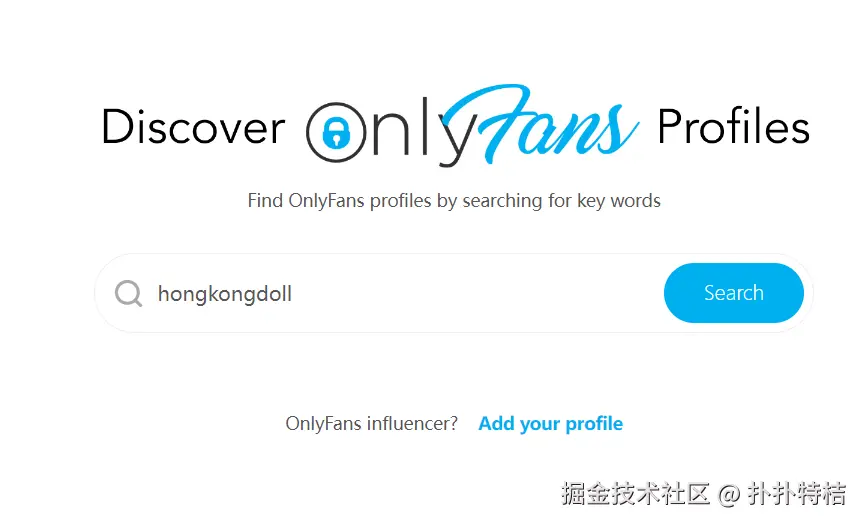The image size is (863, 524).
Task: Click the magnifying glass icon in search bar
Action: tap(128, 293)
